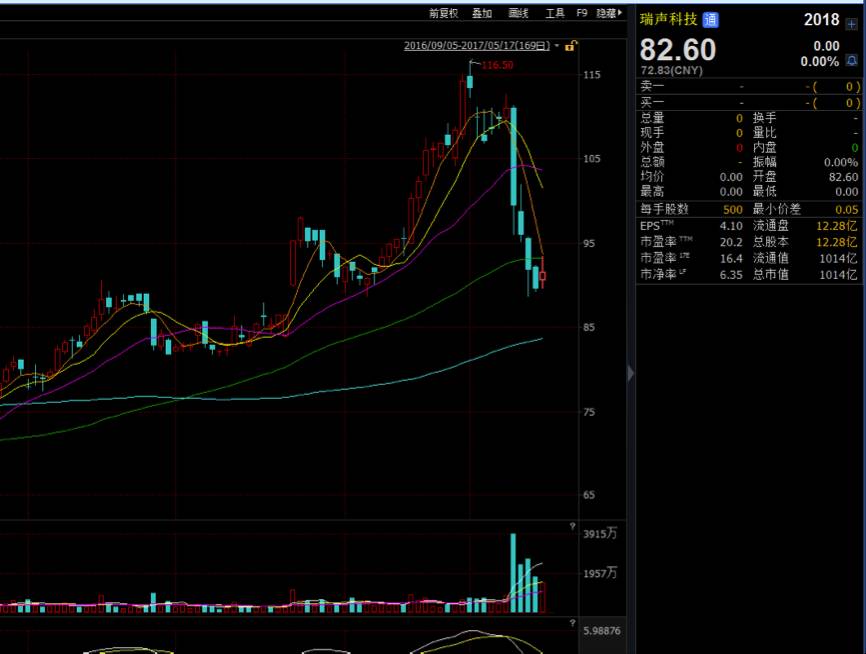The image size is (866, 654).
Task: Set a price alert with the bell icon
Action: pyautogui.click(x=852, y=60)
